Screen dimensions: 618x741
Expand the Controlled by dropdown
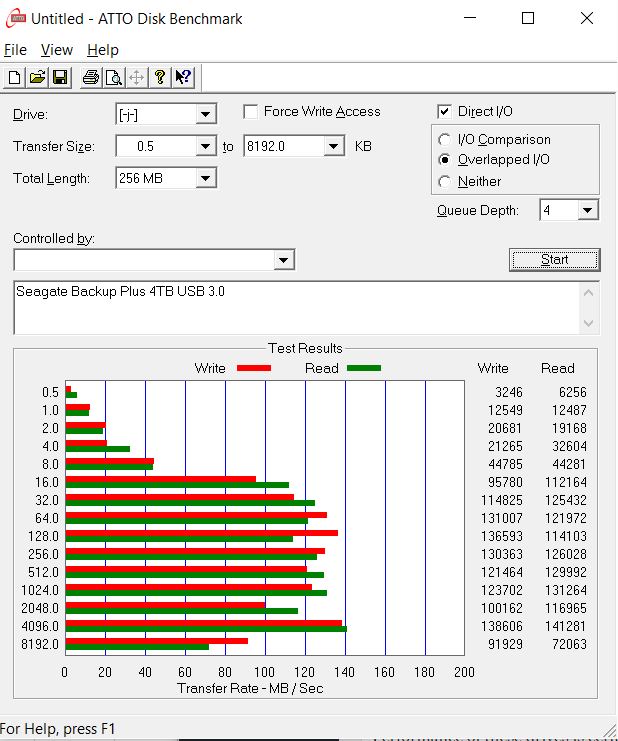click(x=283, y=260)
